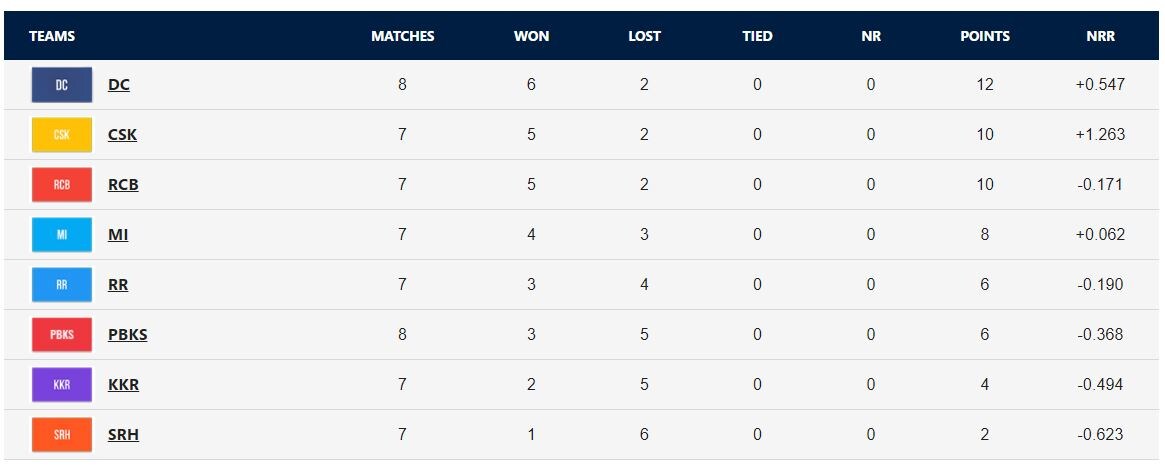Screen dimensions: 1165x475
Task: Click the LOST column header
Action: [x=644, y=36]
